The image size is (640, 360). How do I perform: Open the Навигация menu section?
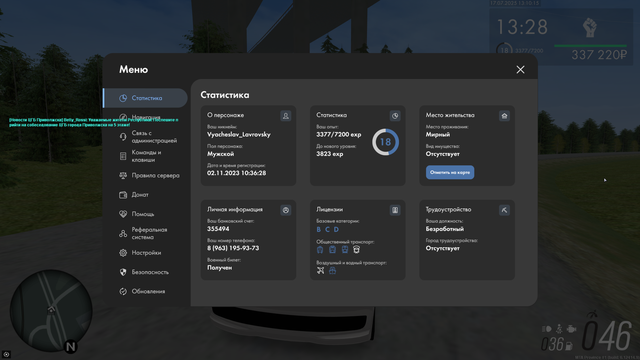(146, 117)
